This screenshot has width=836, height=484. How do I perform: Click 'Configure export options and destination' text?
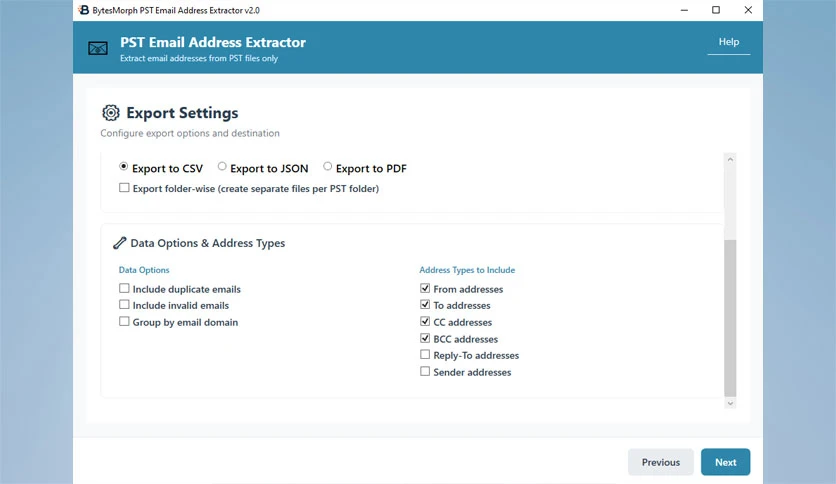pyautogui.click(x=190, y=133)
